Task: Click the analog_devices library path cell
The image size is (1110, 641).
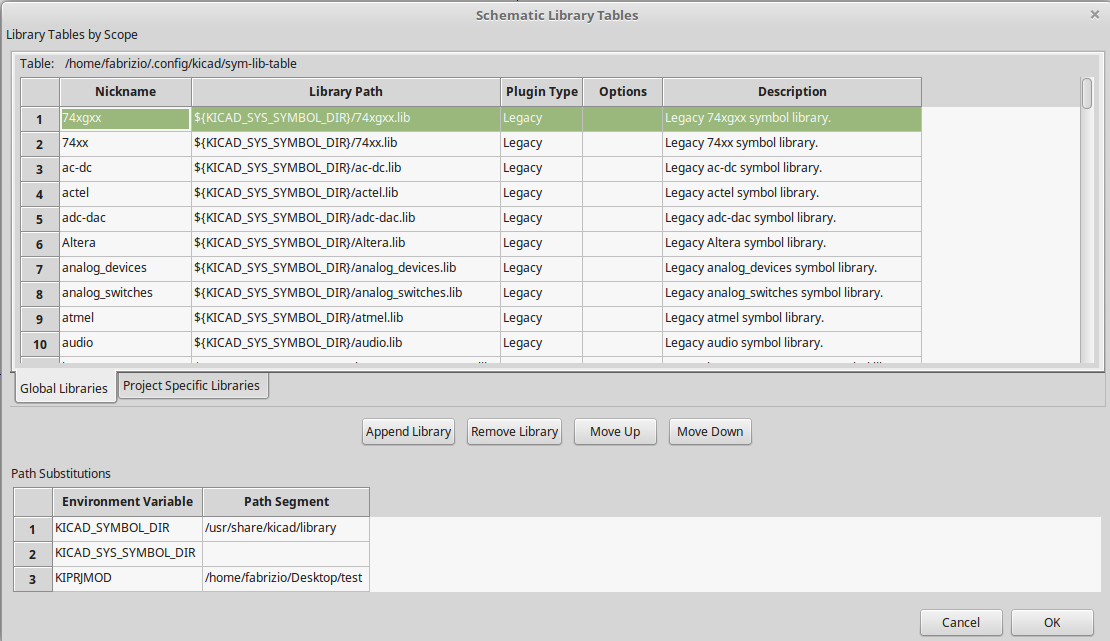Action: (x=345, y=268)
